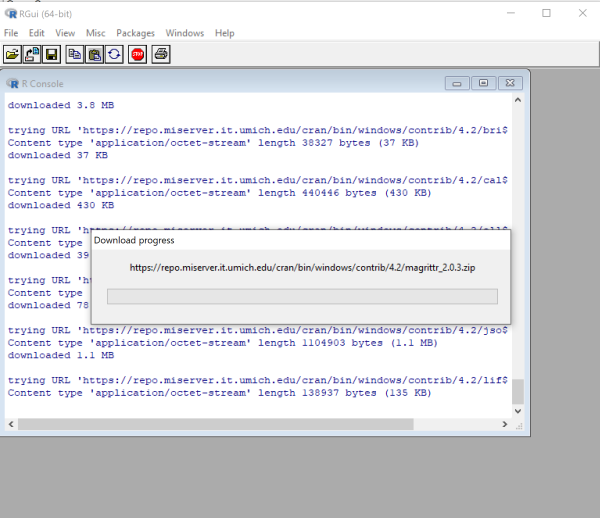Close the R Console child window
Image resolution: width=600 pixels, height=518 pixels.
click(510, 83)
